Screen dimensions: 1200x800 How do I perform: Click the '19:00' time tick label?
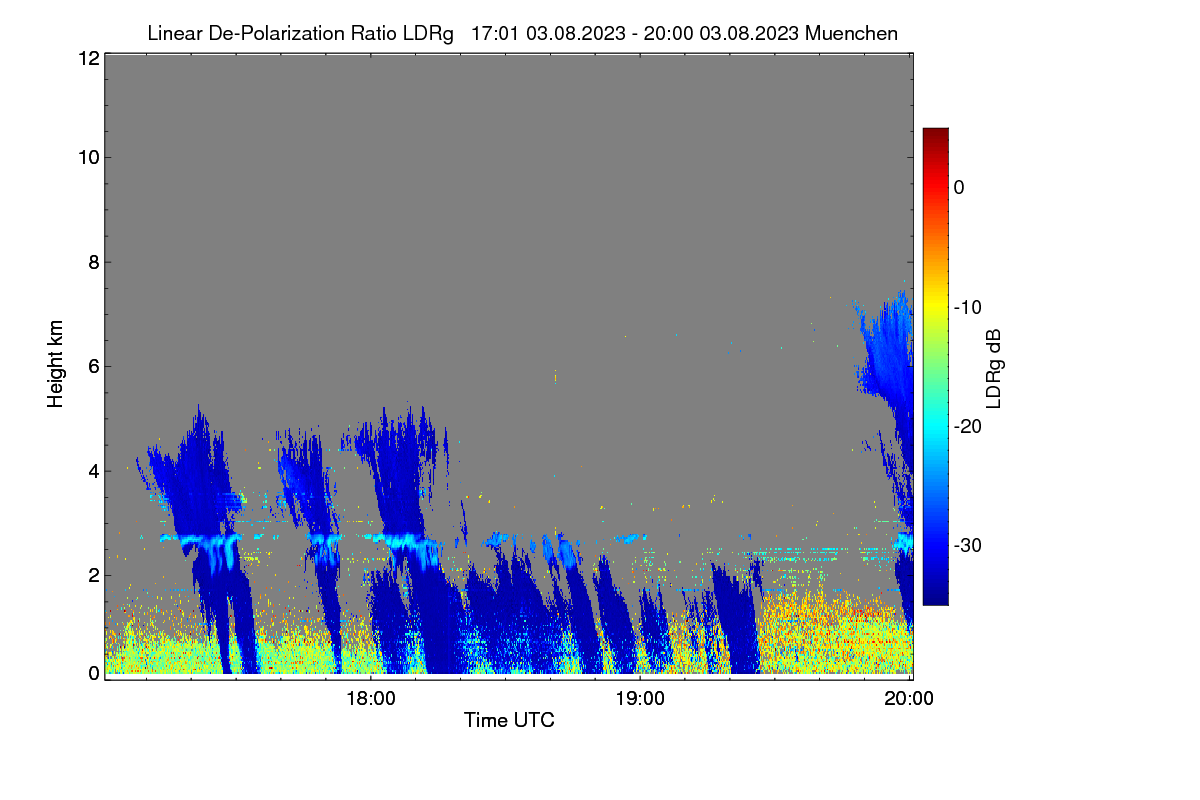(640, 698)
